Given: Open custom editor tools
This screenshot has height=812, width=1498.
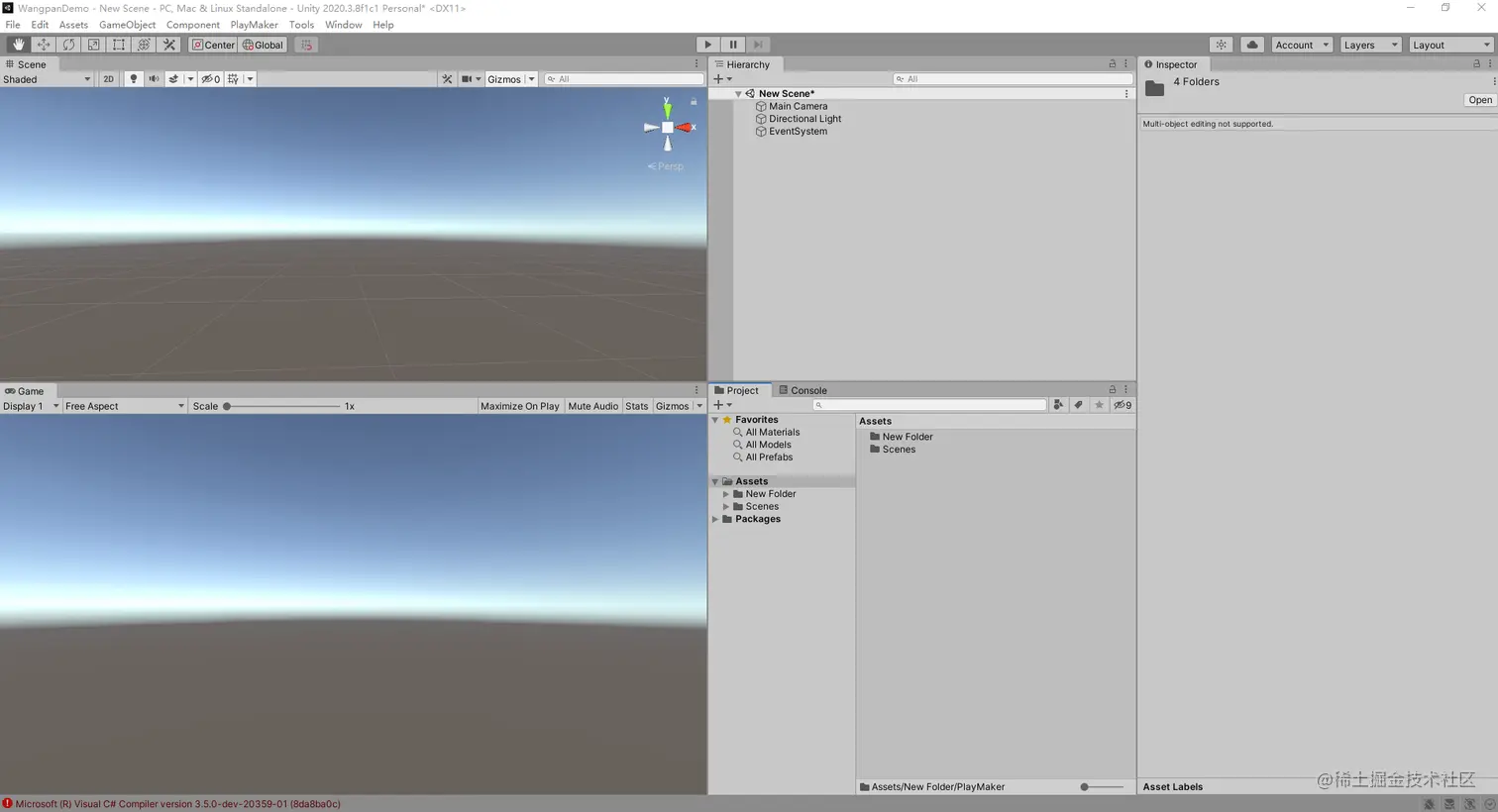Looking at the screenshot, I should tap(169, 45).
